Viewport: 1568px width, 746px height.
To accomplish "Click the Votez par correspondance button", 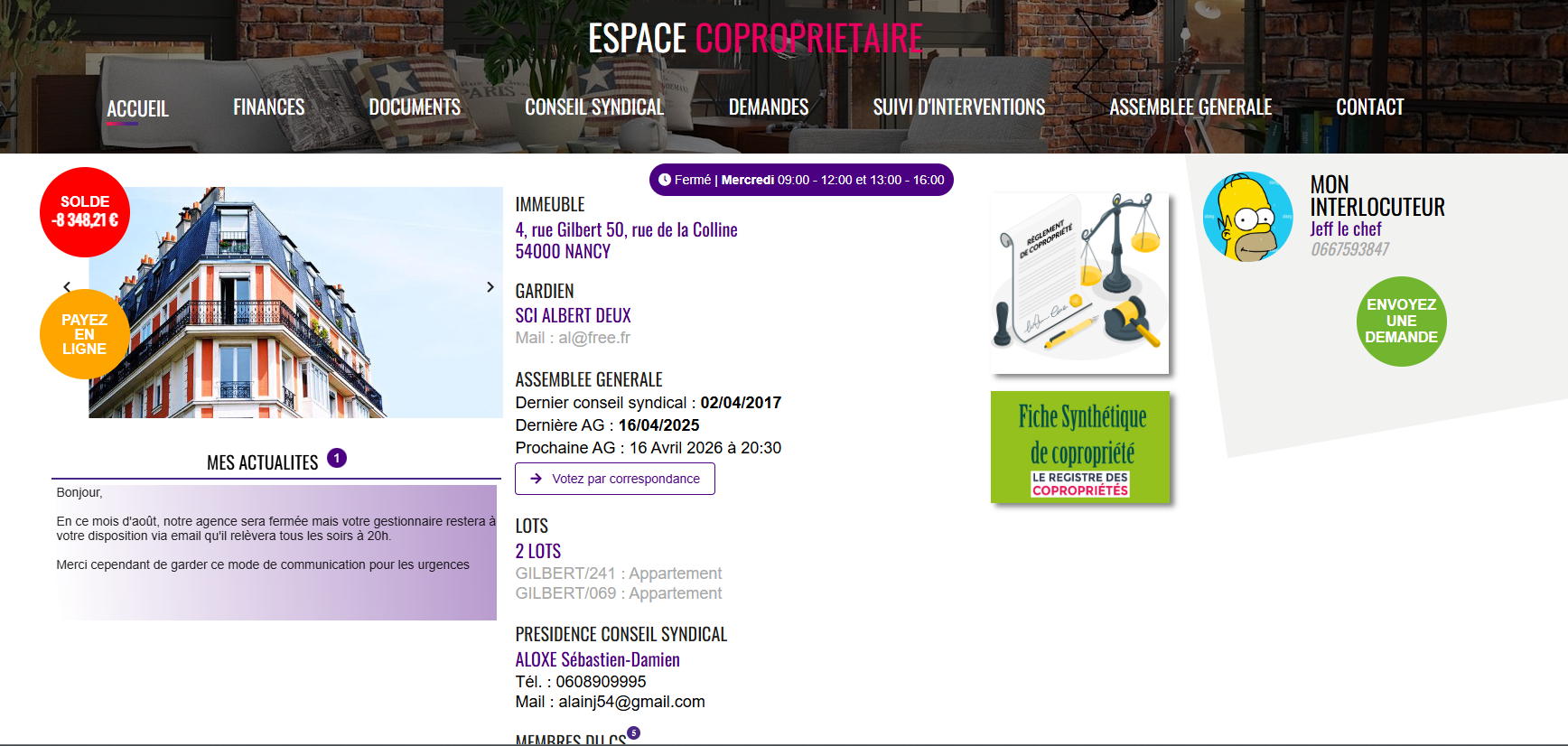I will pyautogui.click(x=614, y=479).
